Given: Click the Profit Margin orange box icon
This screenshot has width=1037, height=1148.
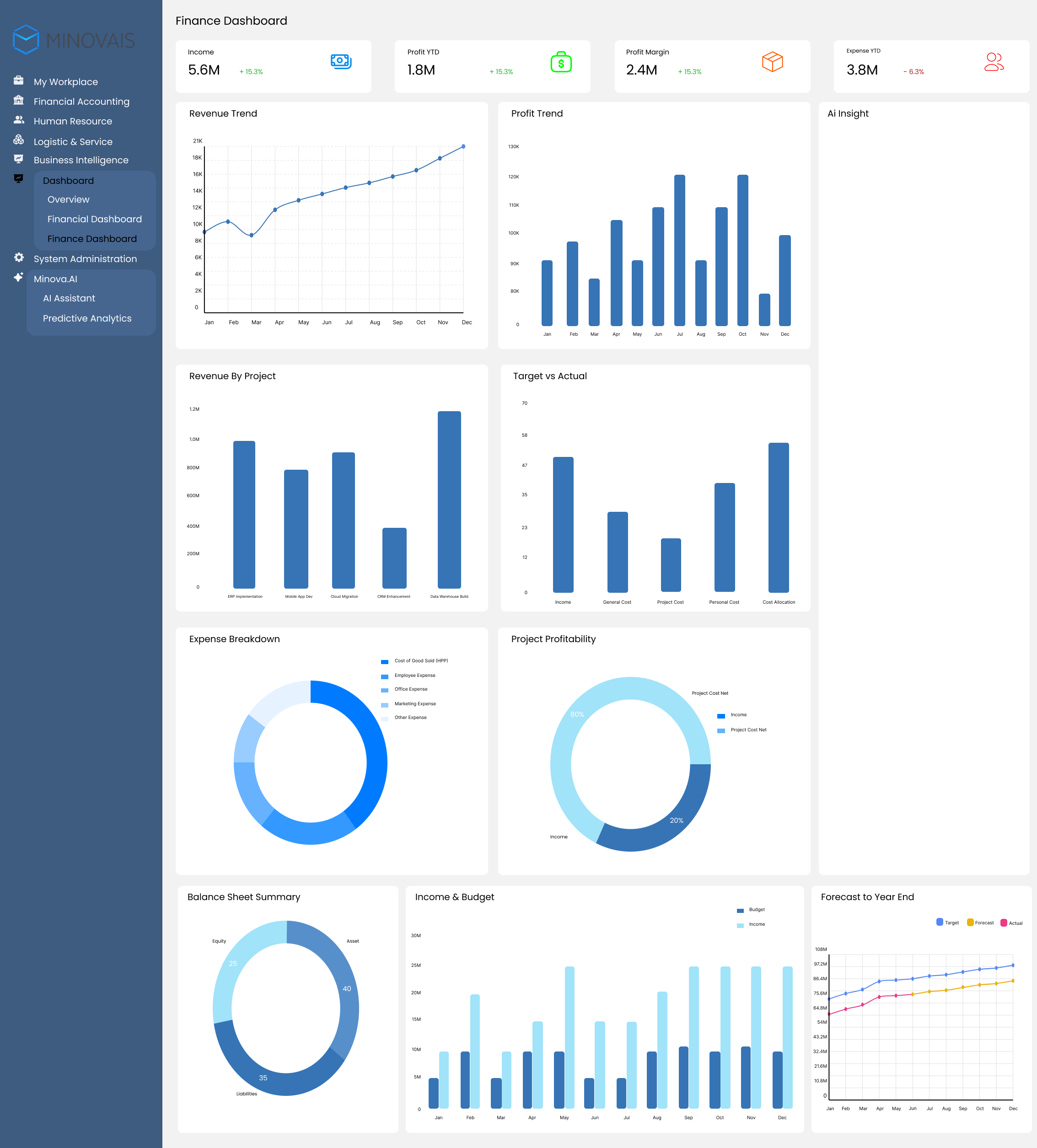Looking at the screenshot, I should pyautogui.click(x=772, y=61).
